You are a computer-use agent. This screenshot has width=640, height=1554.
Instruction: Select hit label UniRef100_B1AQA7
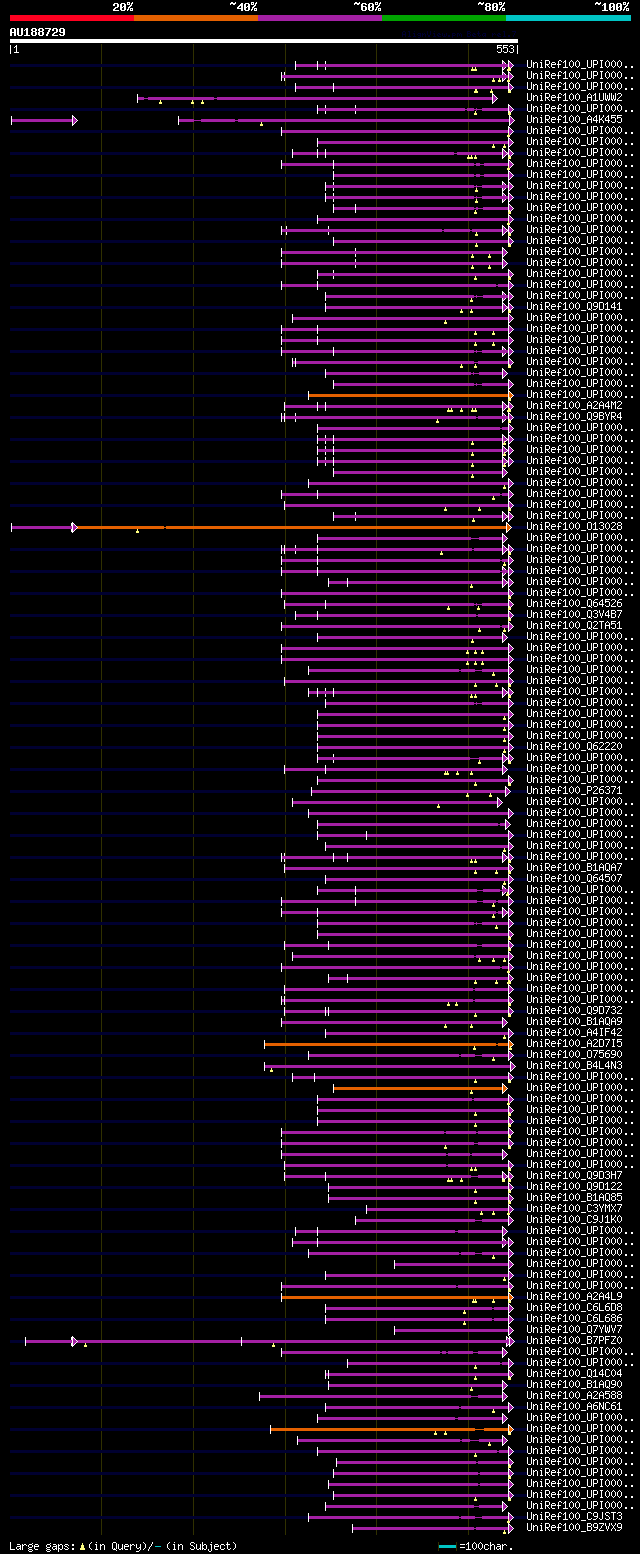tap(574, 868)
